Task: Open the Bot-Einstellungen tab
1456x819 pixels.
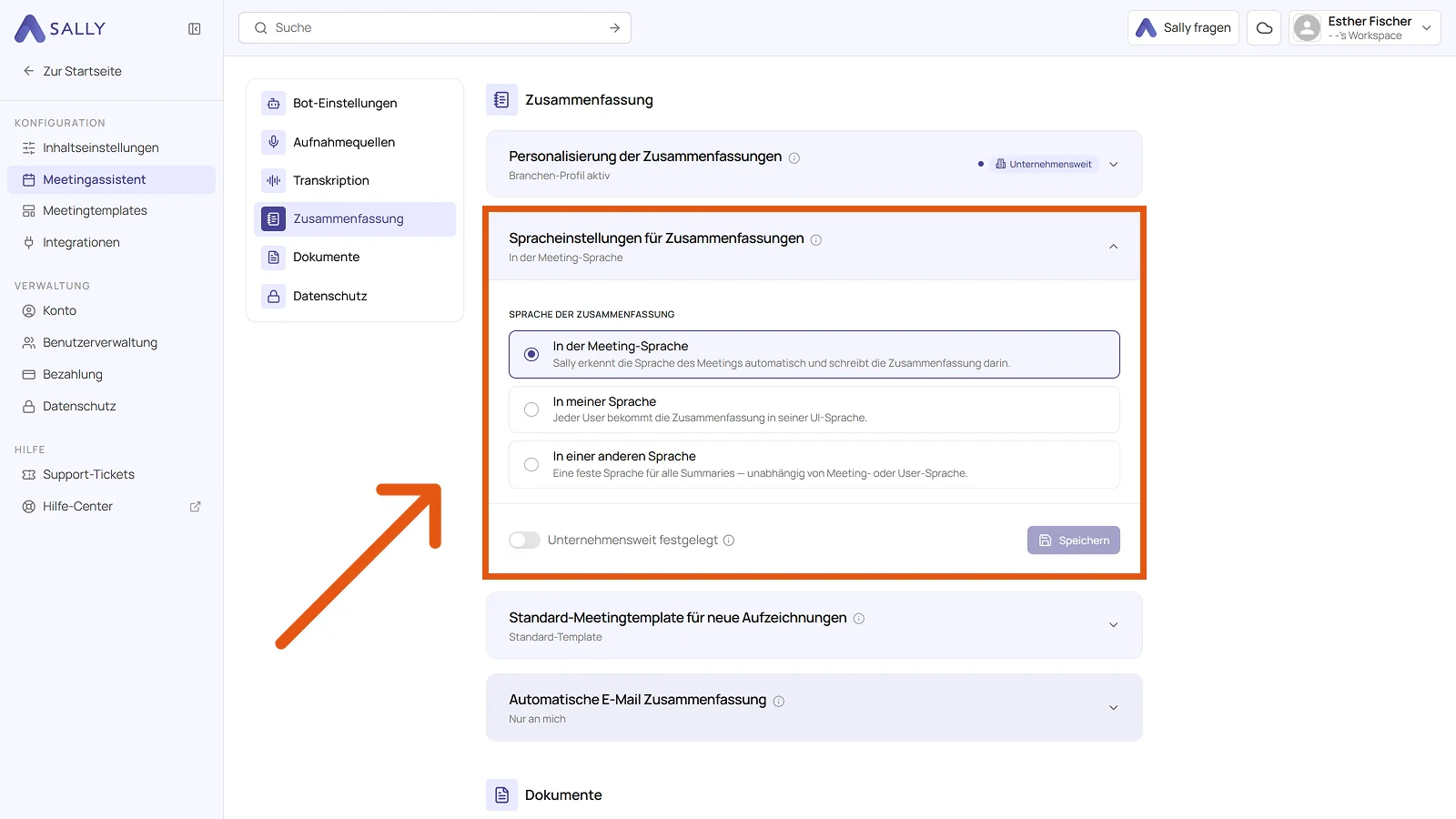Action: coord(355,104)
